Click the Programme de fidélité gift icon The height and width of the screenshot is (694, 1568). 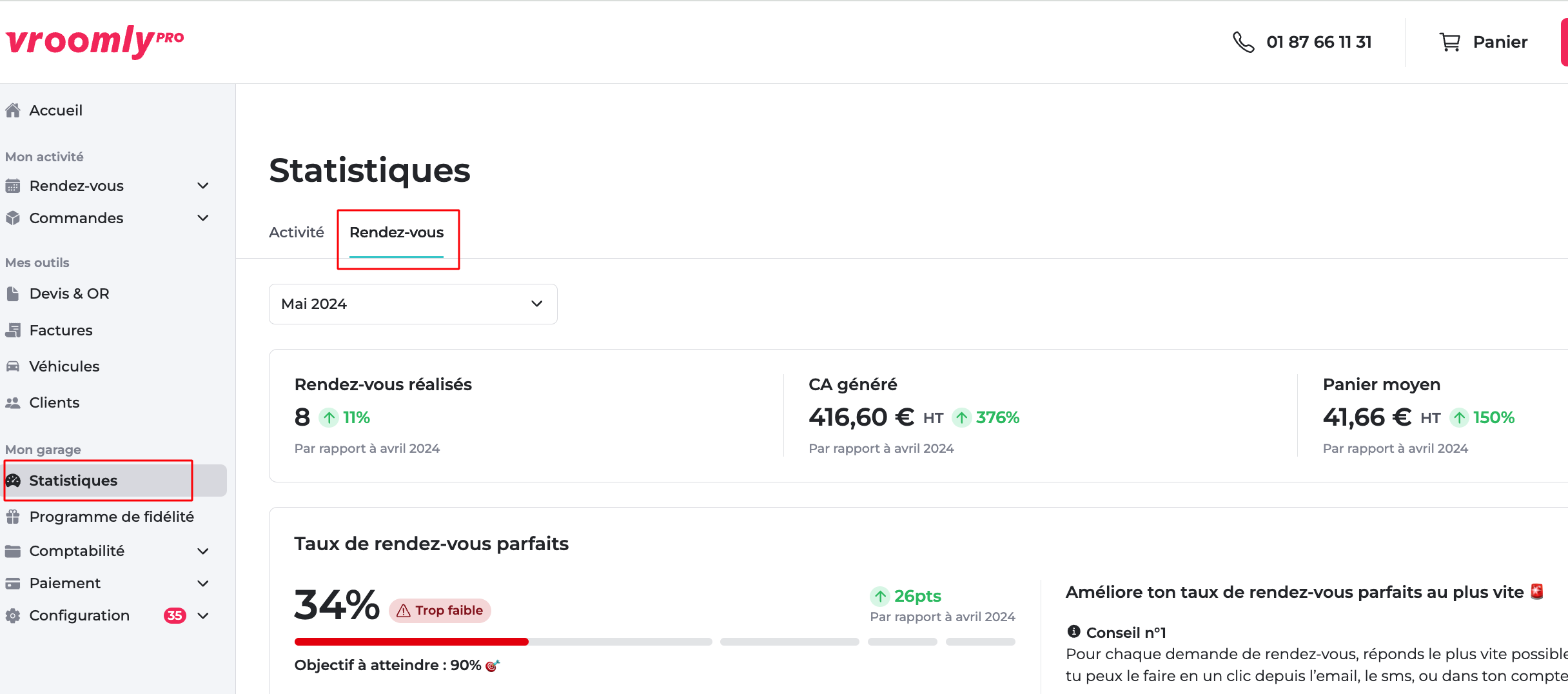click(13, 517)
